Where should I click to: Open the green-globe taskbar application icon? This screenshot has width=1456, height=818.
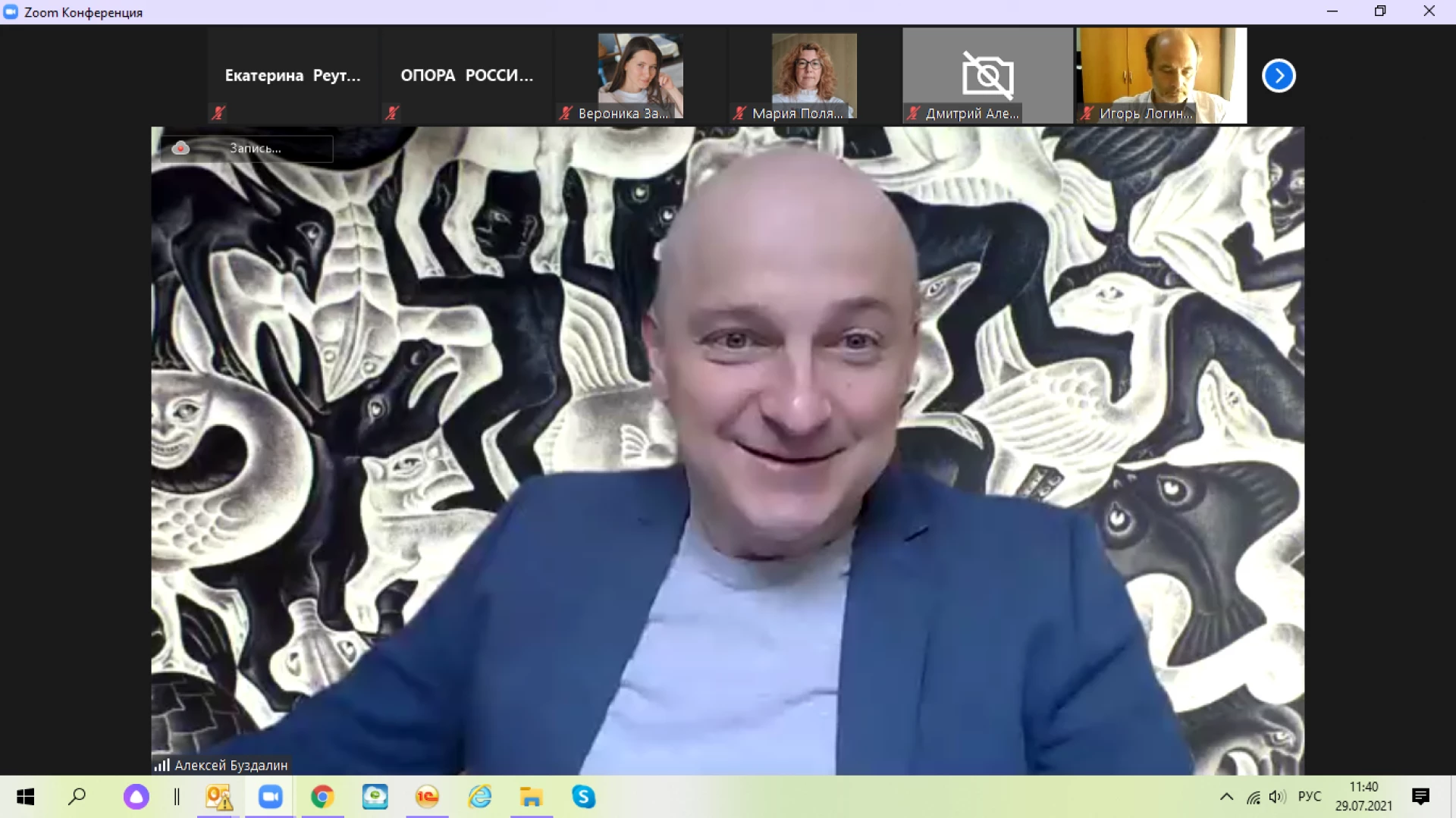375,797
